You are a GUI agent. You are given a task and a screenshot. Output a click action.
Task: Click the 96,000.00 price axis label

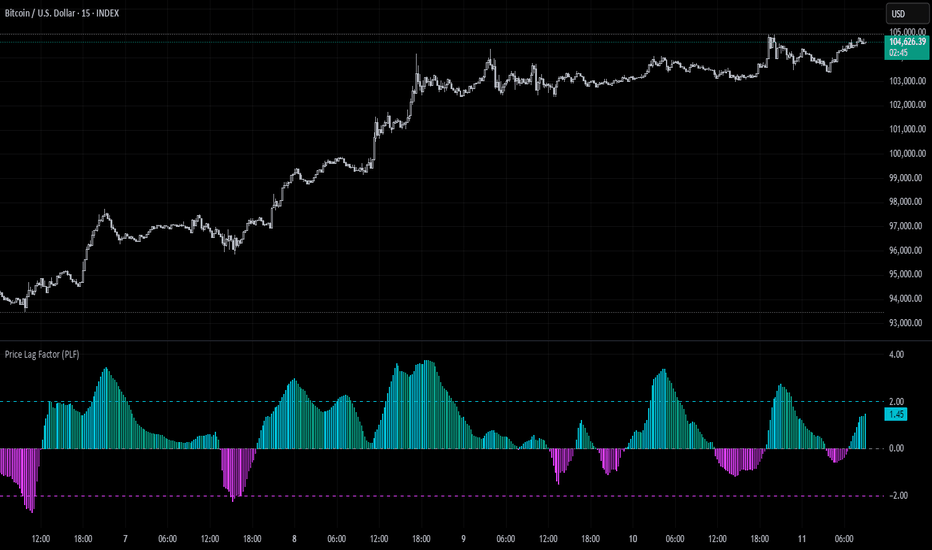coord(907,250)
